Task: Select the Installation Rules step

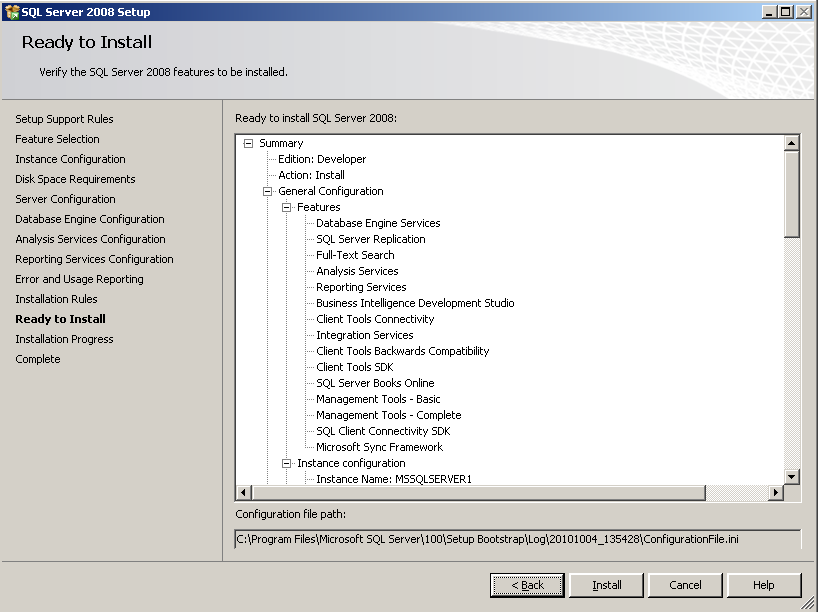Action: pos(56,299)
